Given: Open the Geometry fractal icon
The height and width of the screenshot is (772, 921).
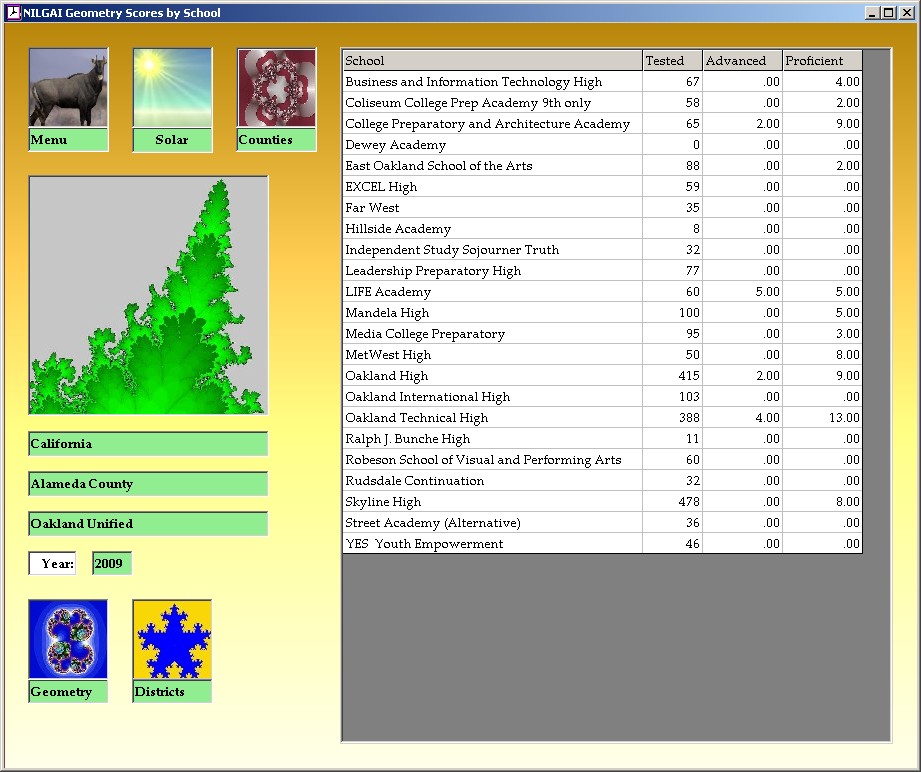Looking at the screenshot, I should pyautogui.click(x=68, y=640).
